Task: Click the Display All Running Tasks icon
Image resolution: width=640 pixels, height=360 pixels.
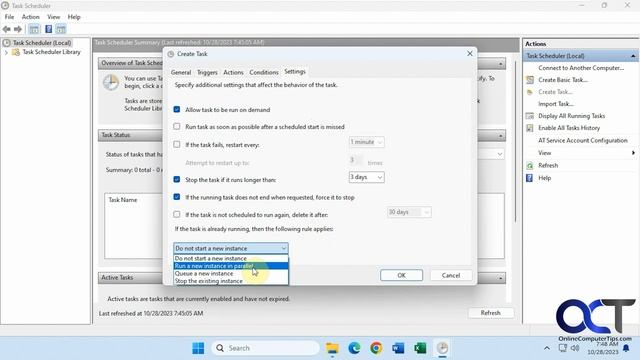Action: click(530, 116)
